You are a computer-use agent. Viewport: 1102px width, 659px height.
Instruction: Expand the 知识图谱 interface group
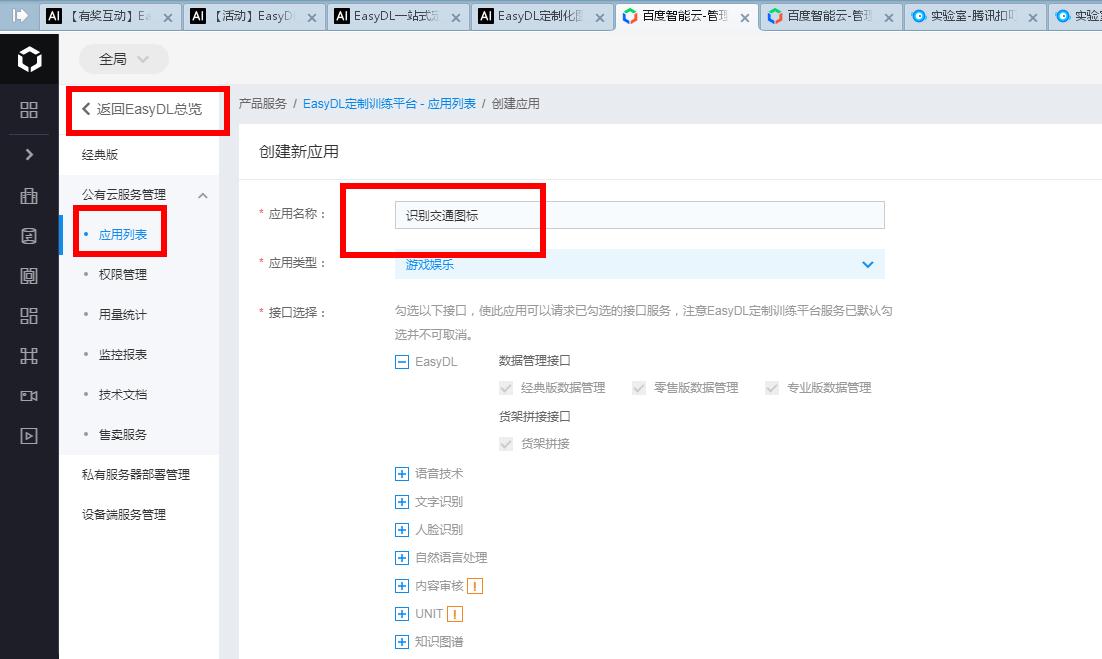(402, 642)
